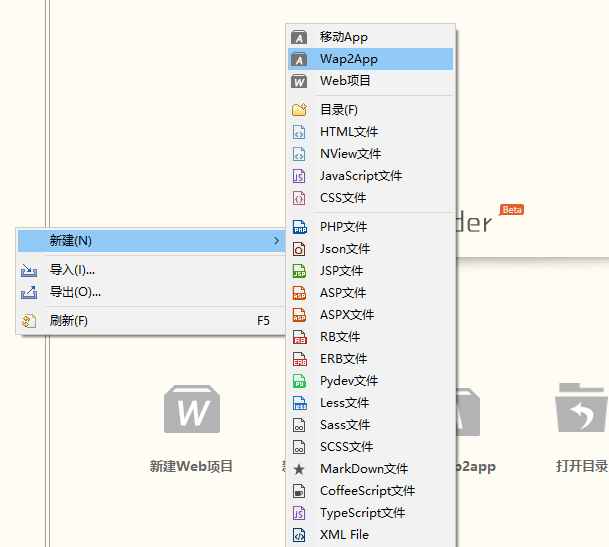The height and width of the screenshot is (547, 609).
Task: Click the TypeScript文件 icon
Action: coord(299,513)
